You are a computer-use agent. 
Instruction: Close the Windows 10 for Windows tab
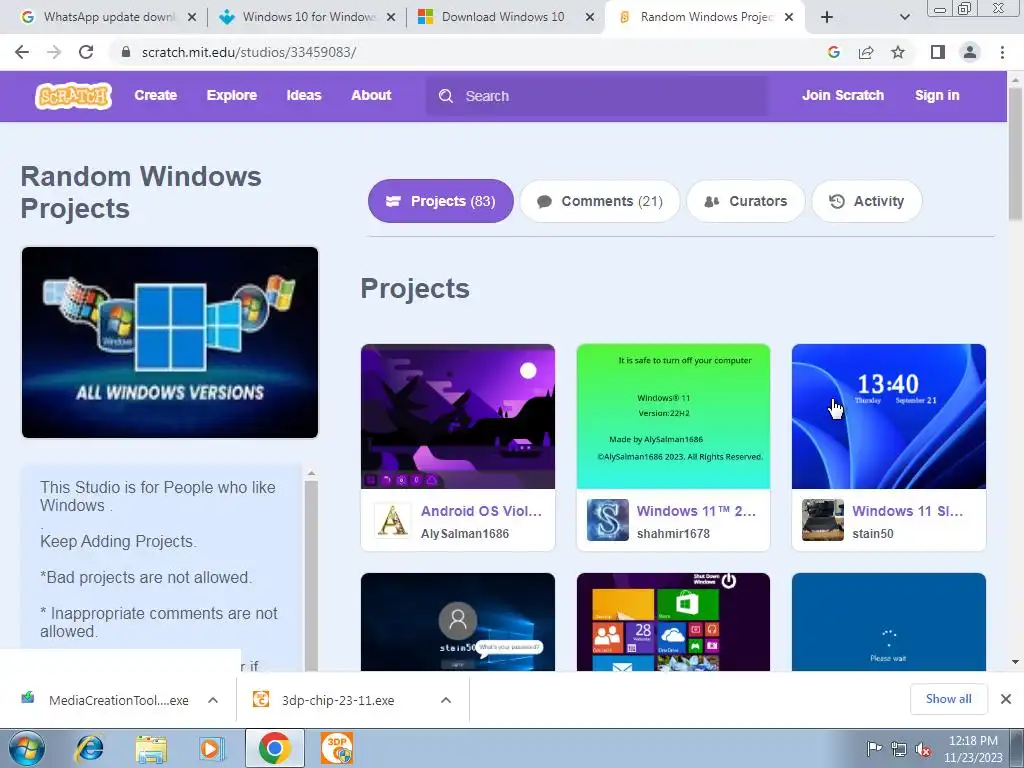pyautogui.click(x=391, y=18)
